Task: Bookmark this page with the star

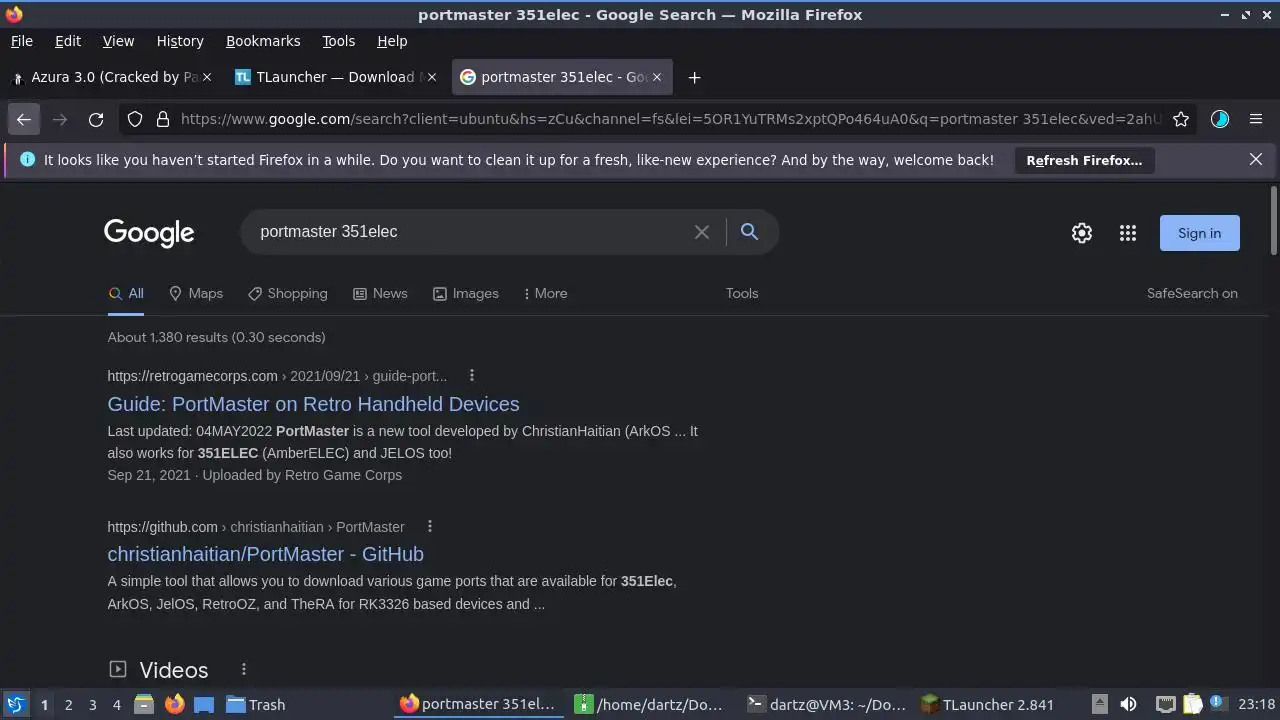Action: [1181, 119]
